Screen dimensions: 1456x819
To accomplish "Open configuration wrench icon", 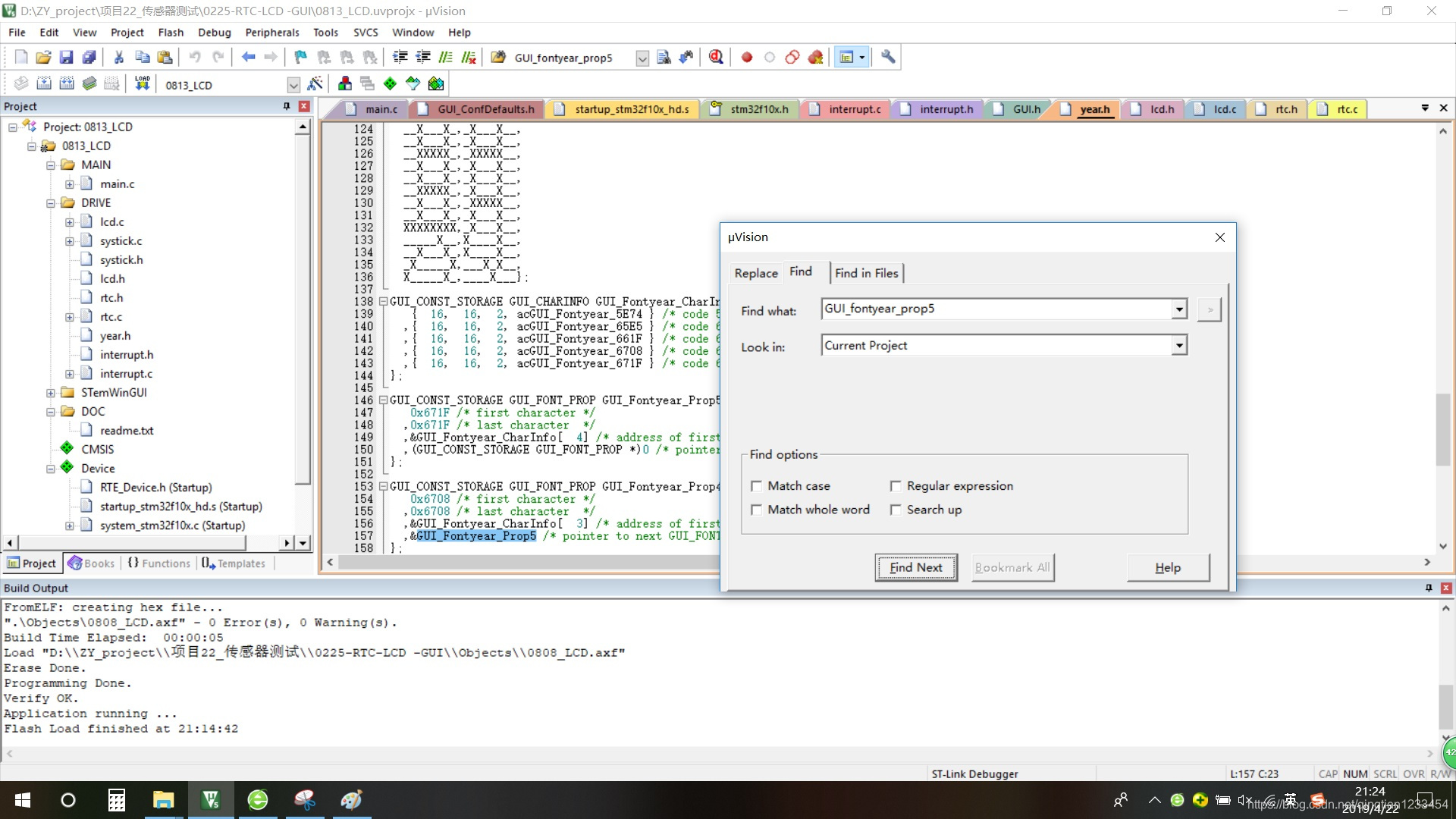I will coord(888,58).
